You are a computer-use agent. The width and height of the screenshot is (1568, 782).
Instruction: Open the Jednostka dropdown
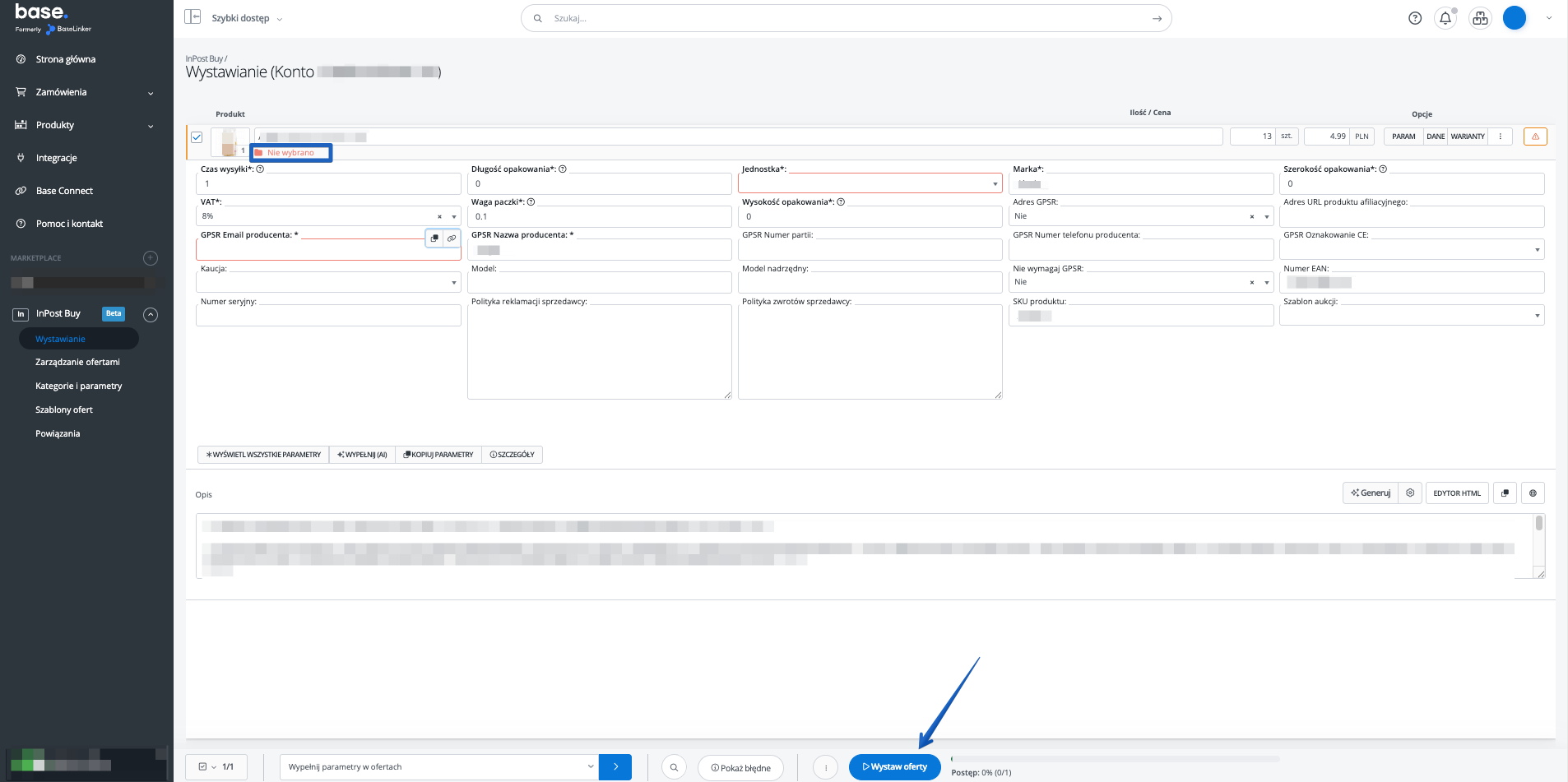pos(870,184)
